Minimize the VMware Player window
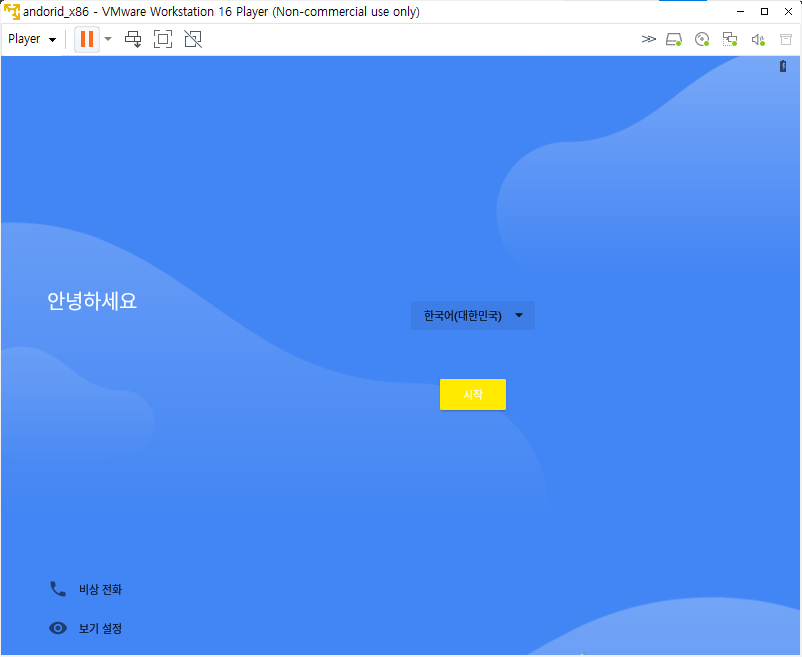 [x=740, y=11]
